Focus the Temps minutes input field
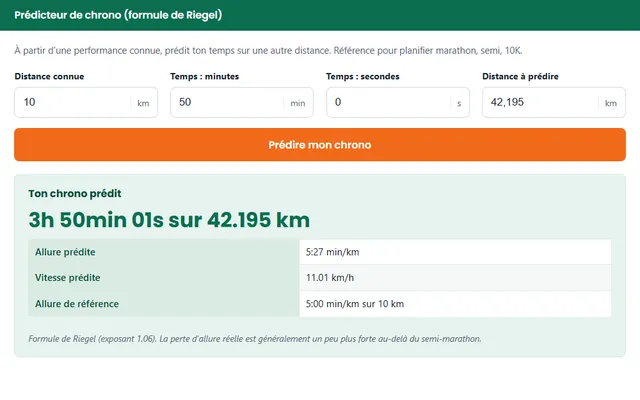Image resolution: width=640 pixels, height=400 pixels. [x=242, y=102]
